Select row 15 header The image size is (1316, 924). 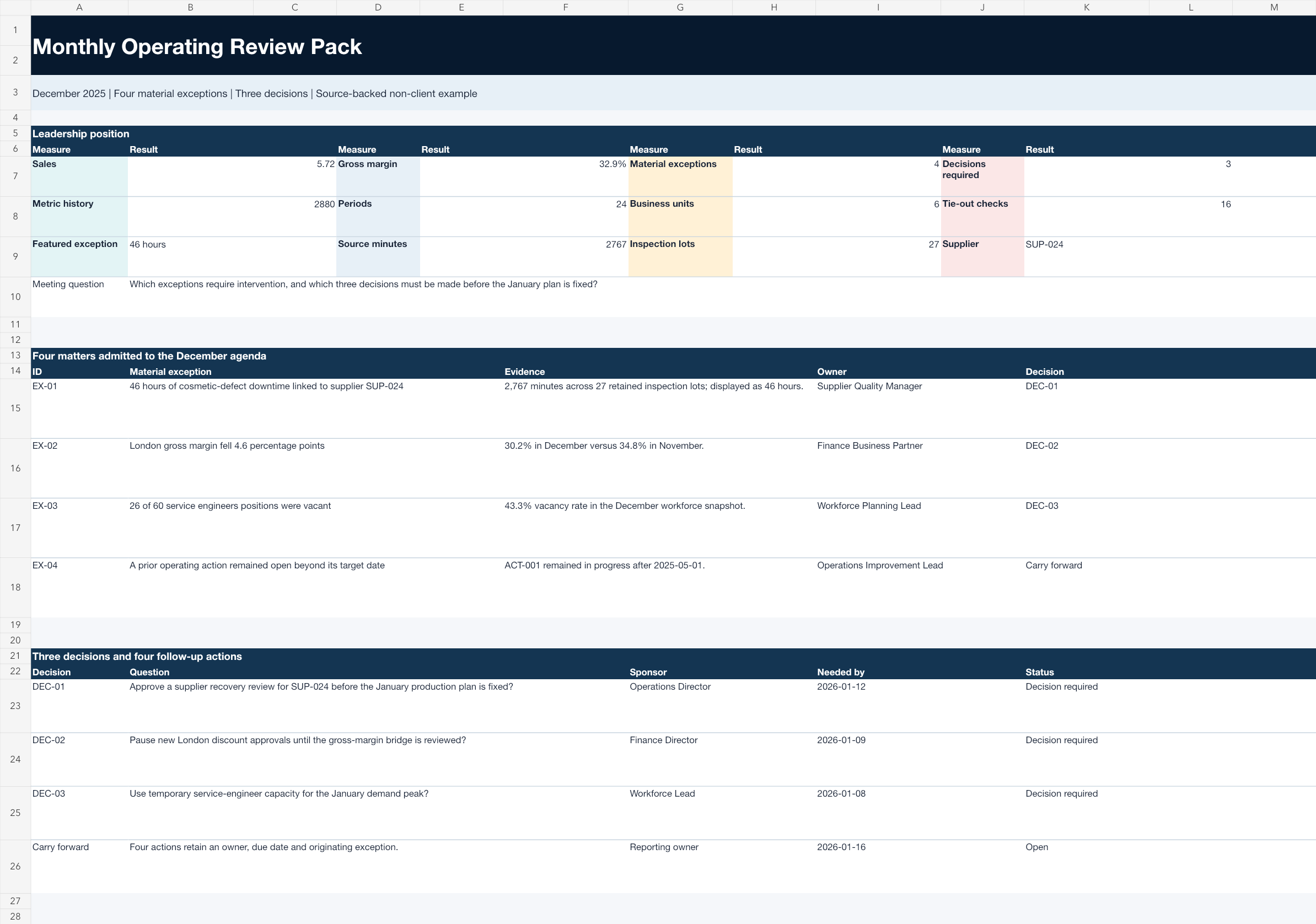click(x=15, y=409)
